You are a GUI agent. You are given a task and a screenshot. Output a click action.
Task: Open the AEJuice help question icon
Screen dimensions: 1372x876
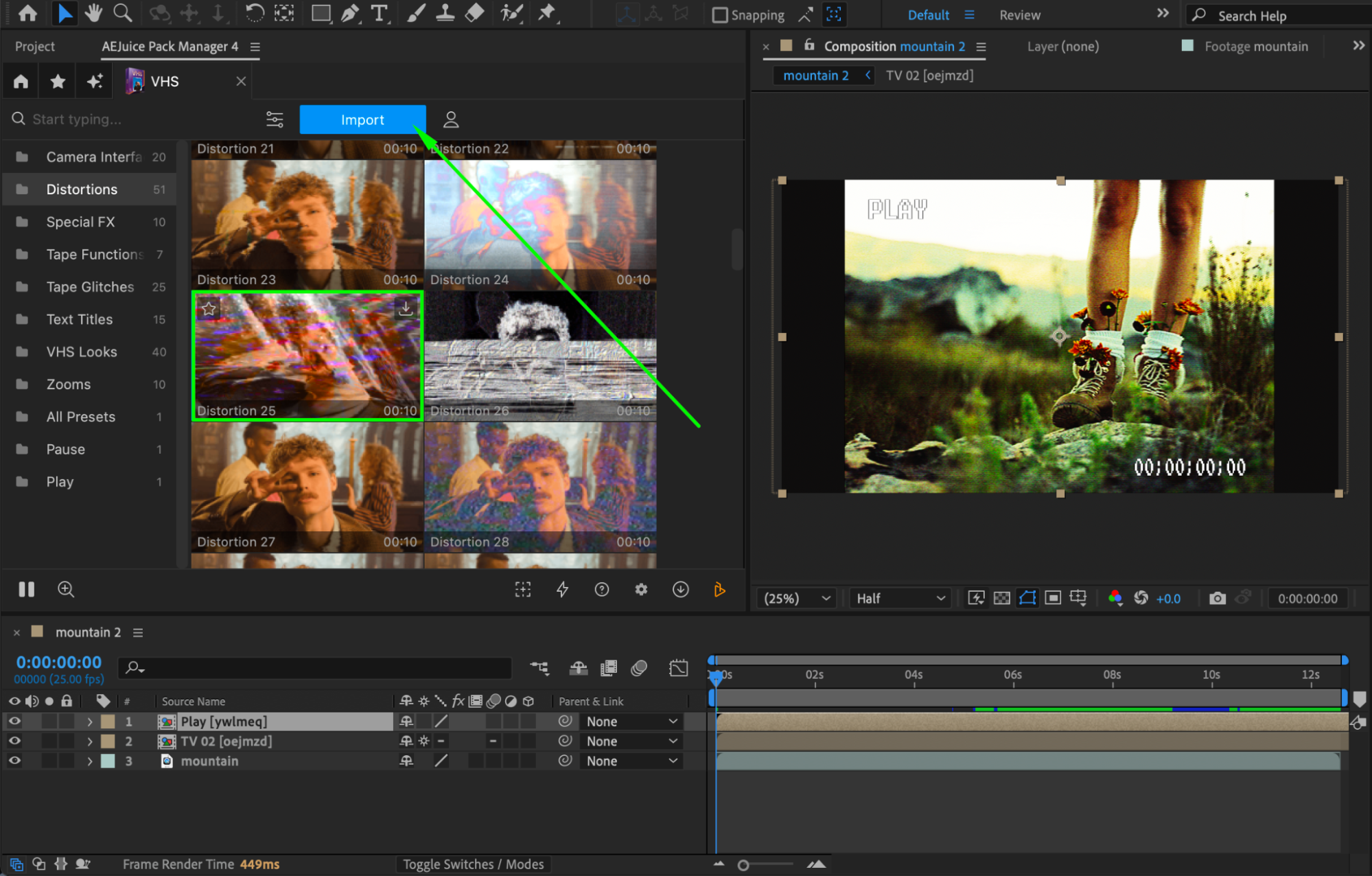pos(602,589)
